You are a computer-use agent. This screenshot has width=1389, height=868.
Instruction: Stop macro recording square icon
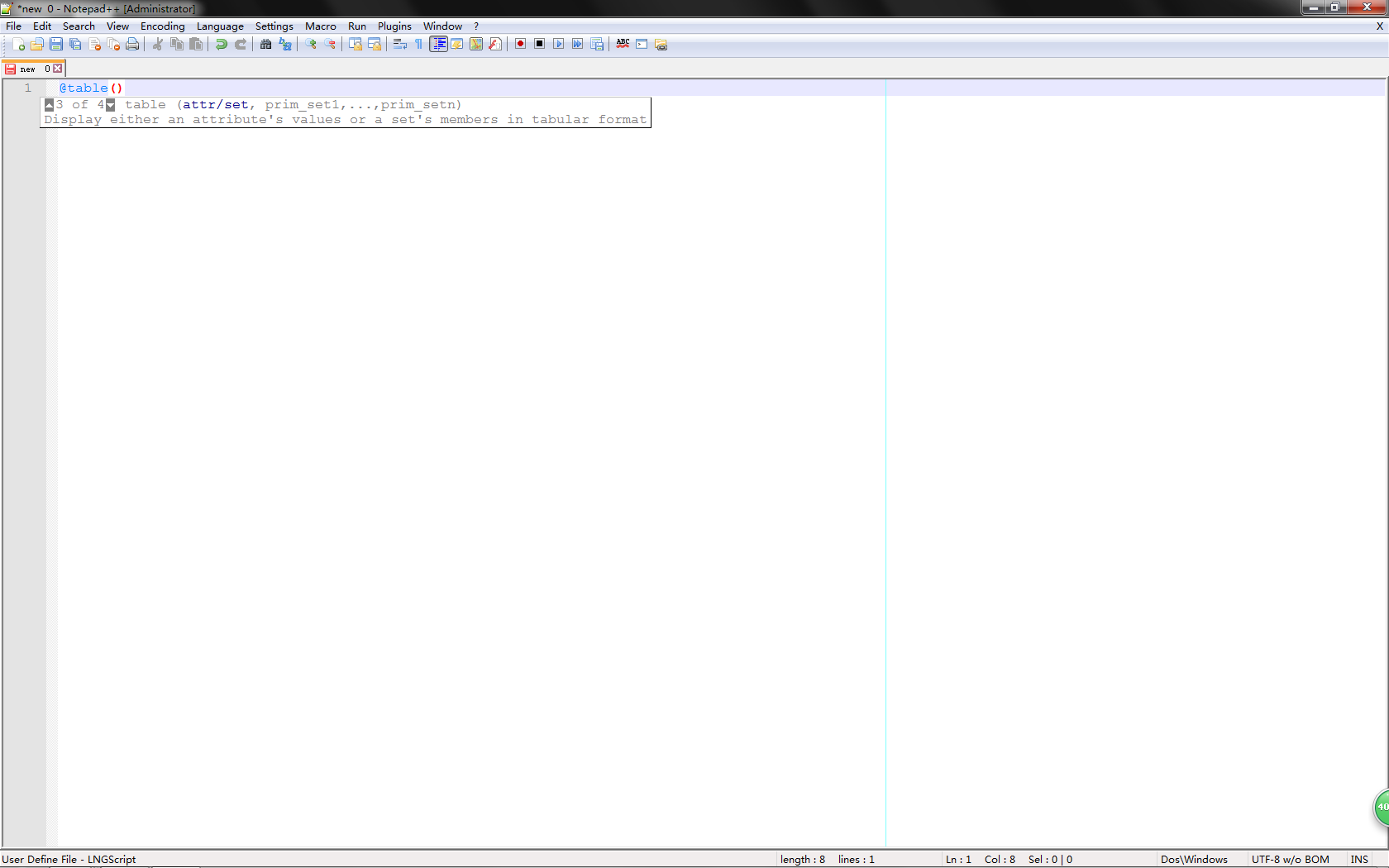click(x=539, y=44)
